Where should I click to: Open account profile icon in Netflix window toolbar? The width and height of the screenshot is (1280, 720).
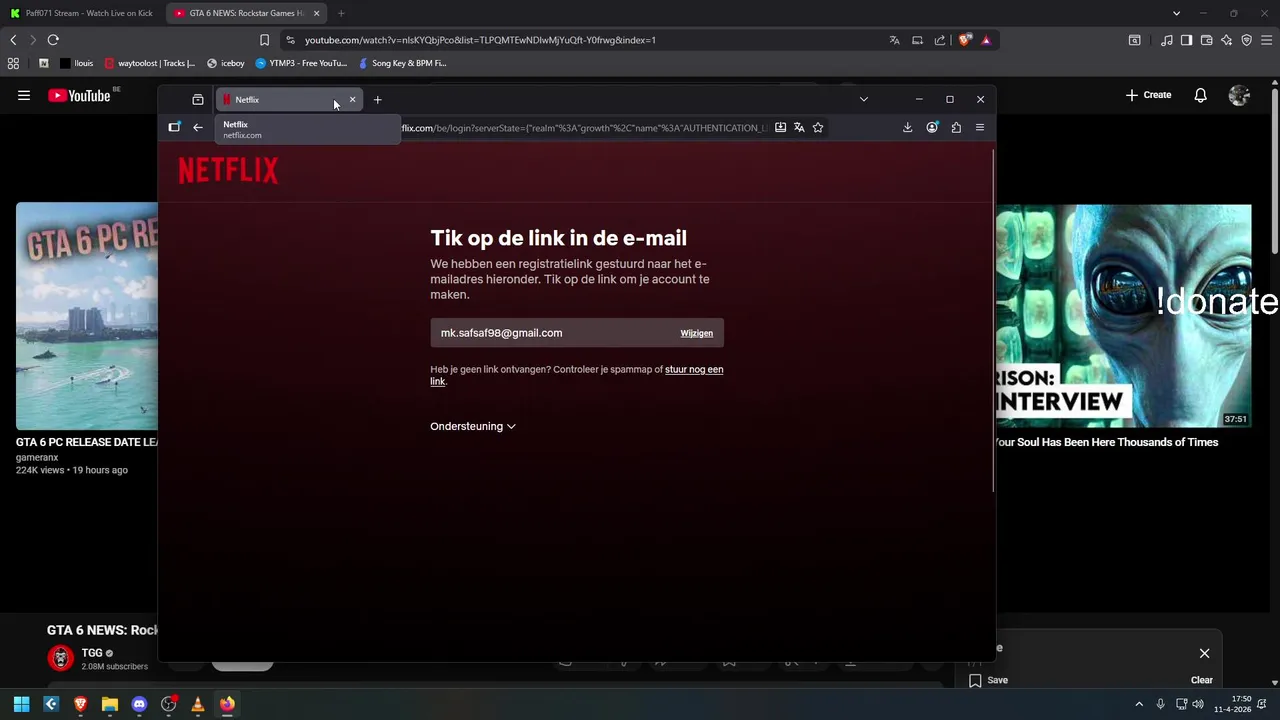pos(932,127)
